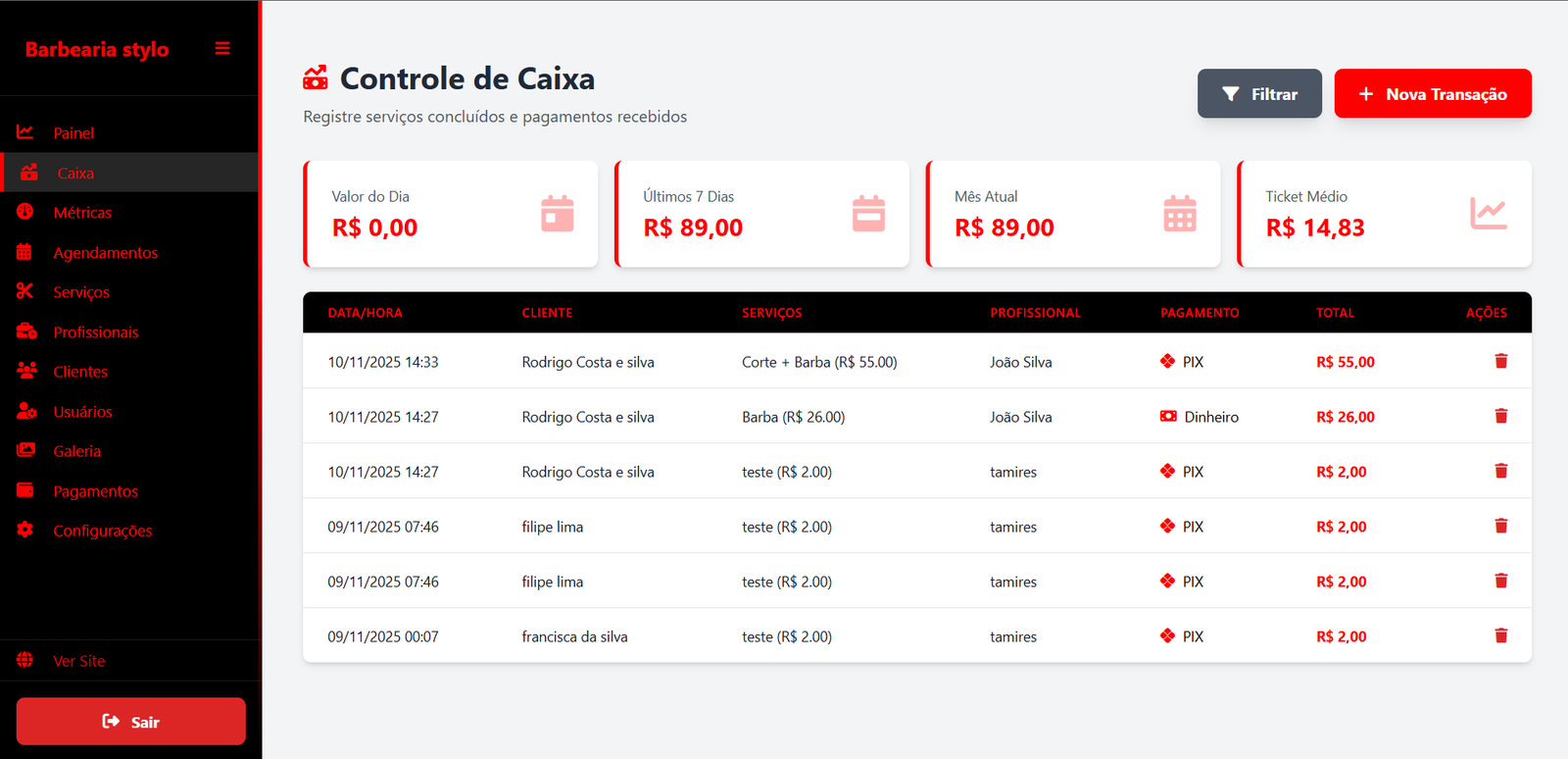The width and height of the screenshot is (1568, 759).
Task: Delete the Corte + Barba R$ 55,00 transaction
Action: click(x=1500, y=361)
